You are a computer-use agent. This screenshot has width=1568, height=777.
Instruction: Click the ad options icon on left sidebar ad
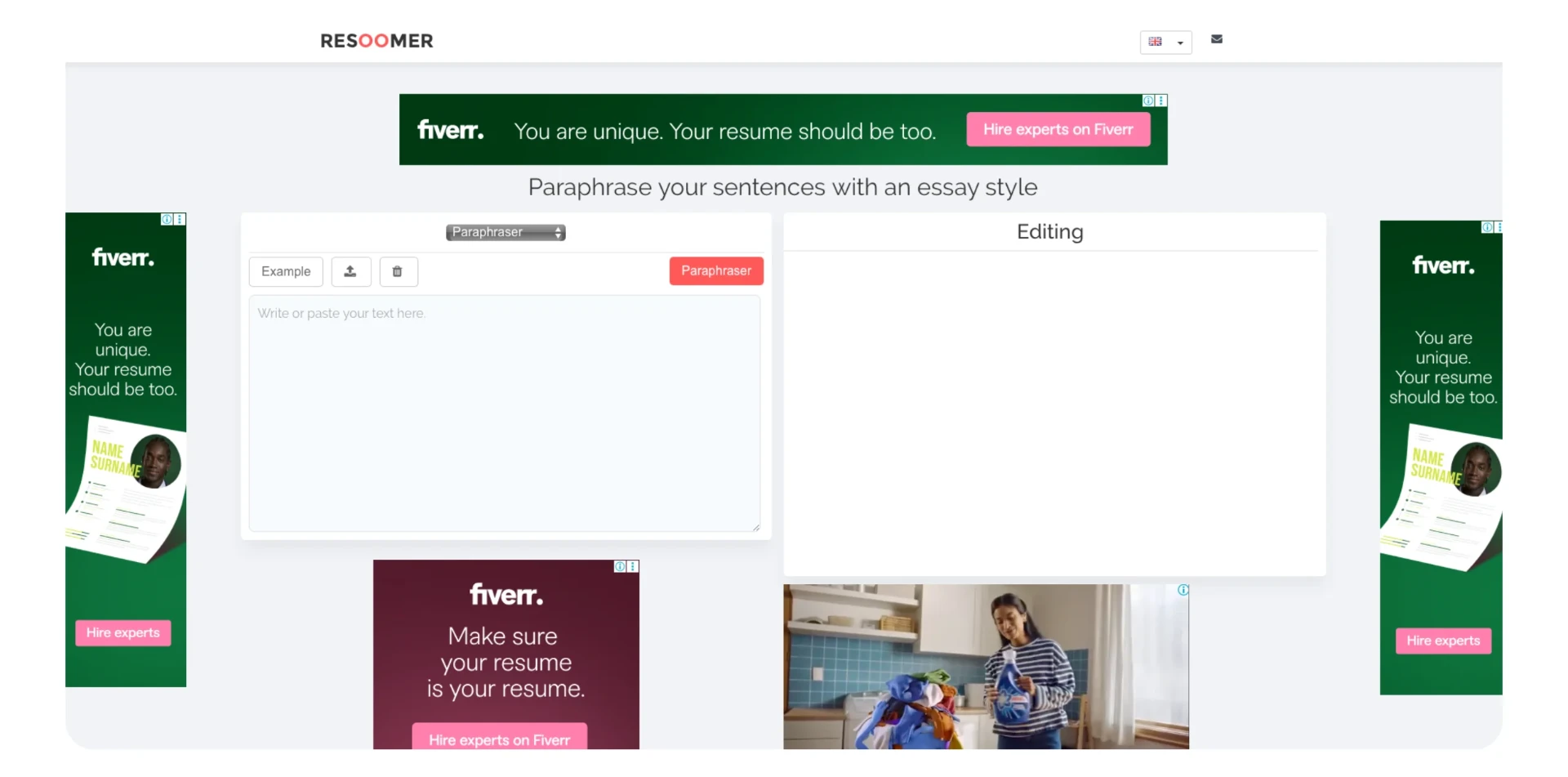pos(180,219)
